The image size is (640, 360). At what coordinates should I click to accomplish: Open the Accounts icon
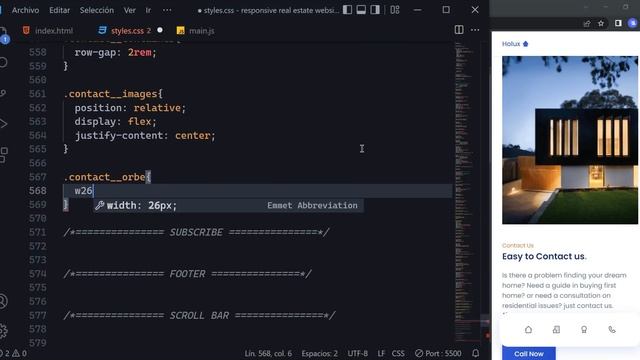(x=3, y=301)
